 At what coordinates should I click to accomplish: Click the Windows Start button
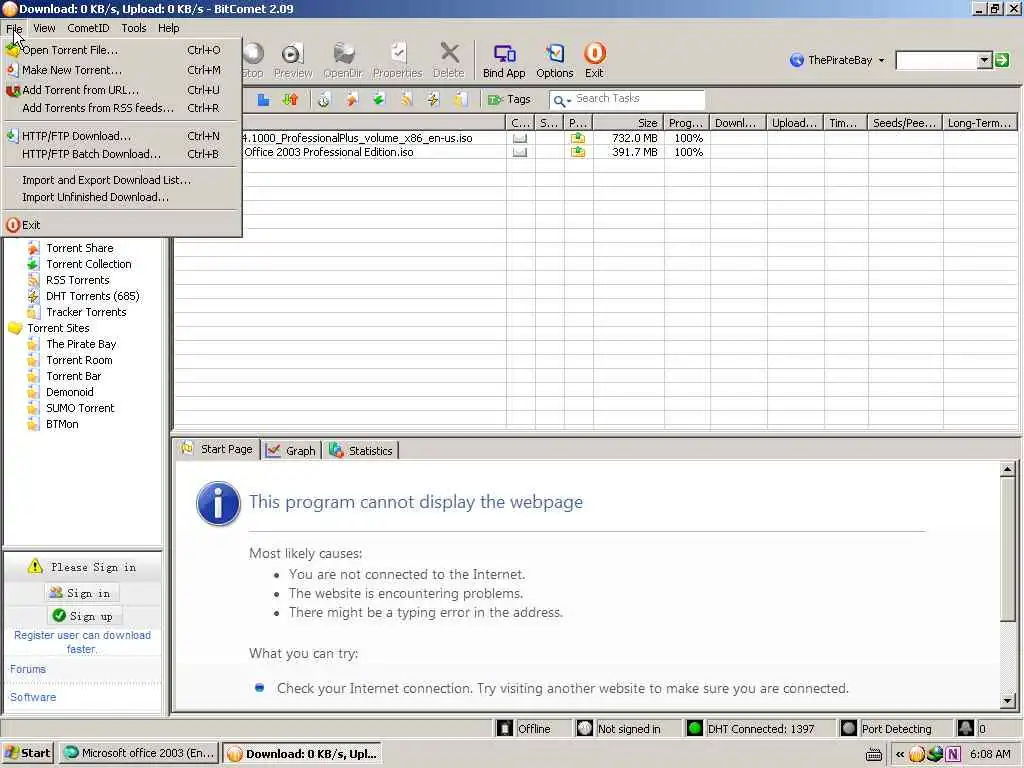(x=28, y=753)
